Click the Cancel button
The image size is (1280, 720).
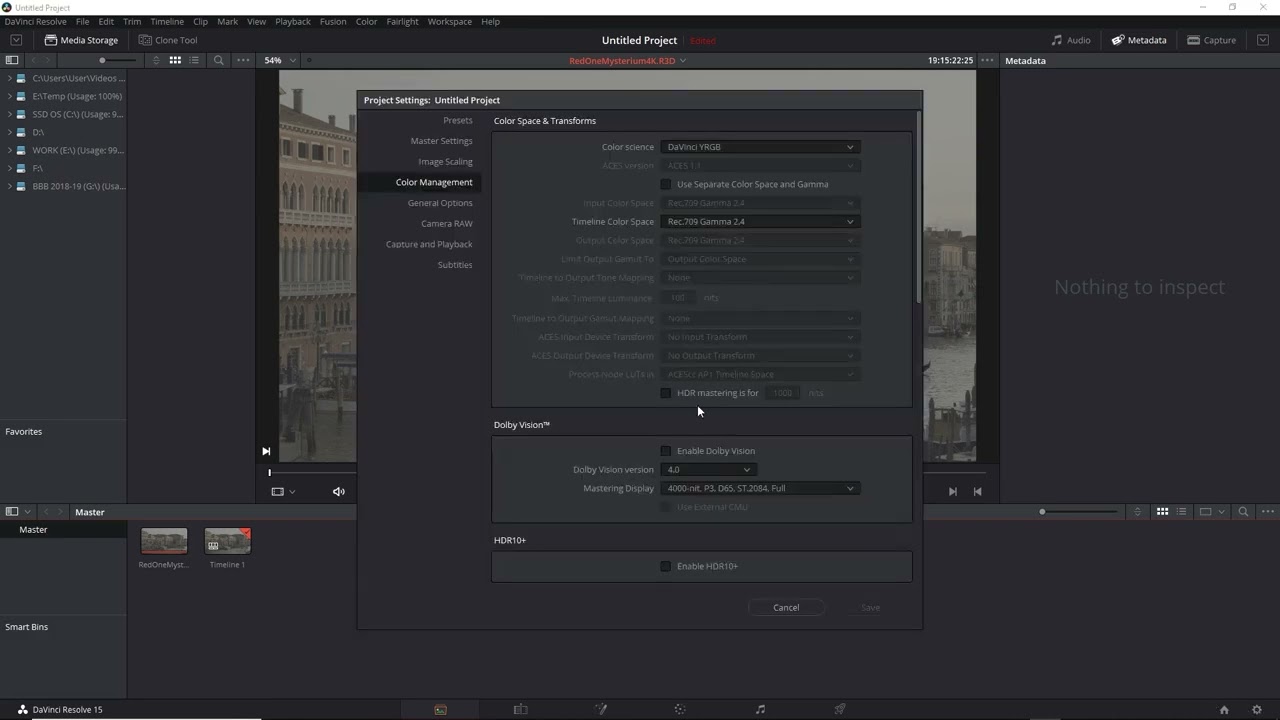click(x=786, y=608)
